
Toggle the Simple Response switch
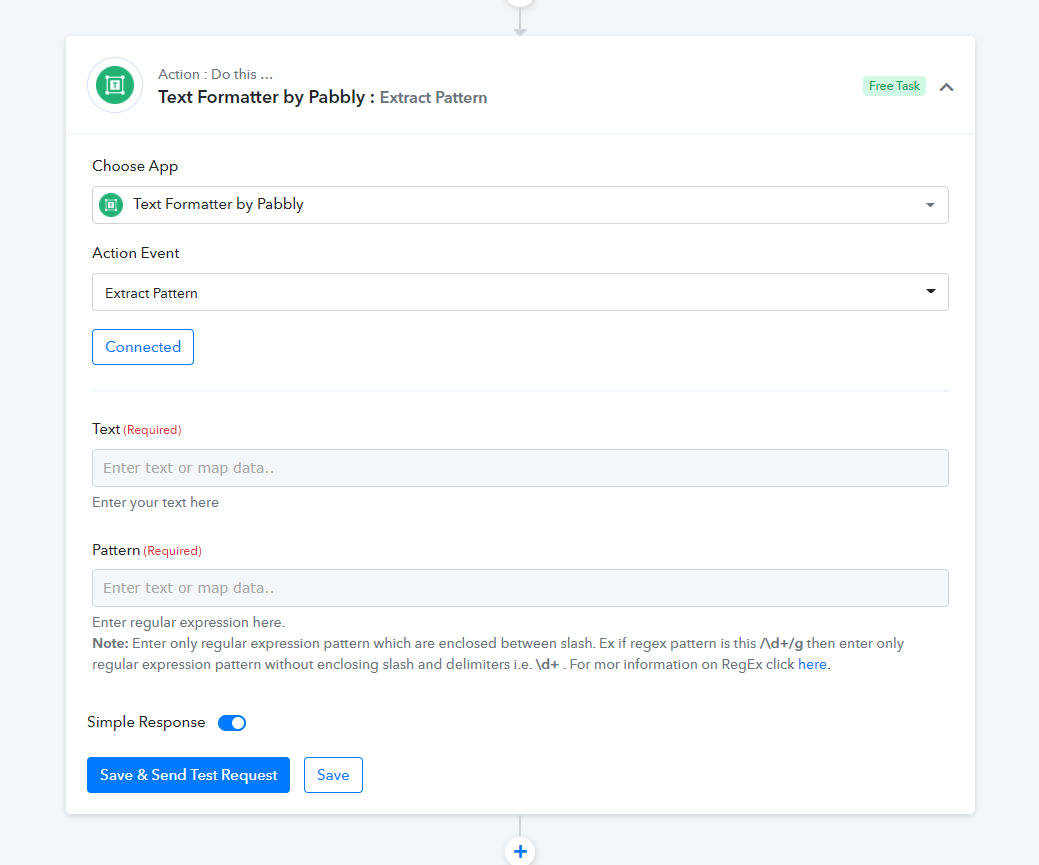pos(232,722)
